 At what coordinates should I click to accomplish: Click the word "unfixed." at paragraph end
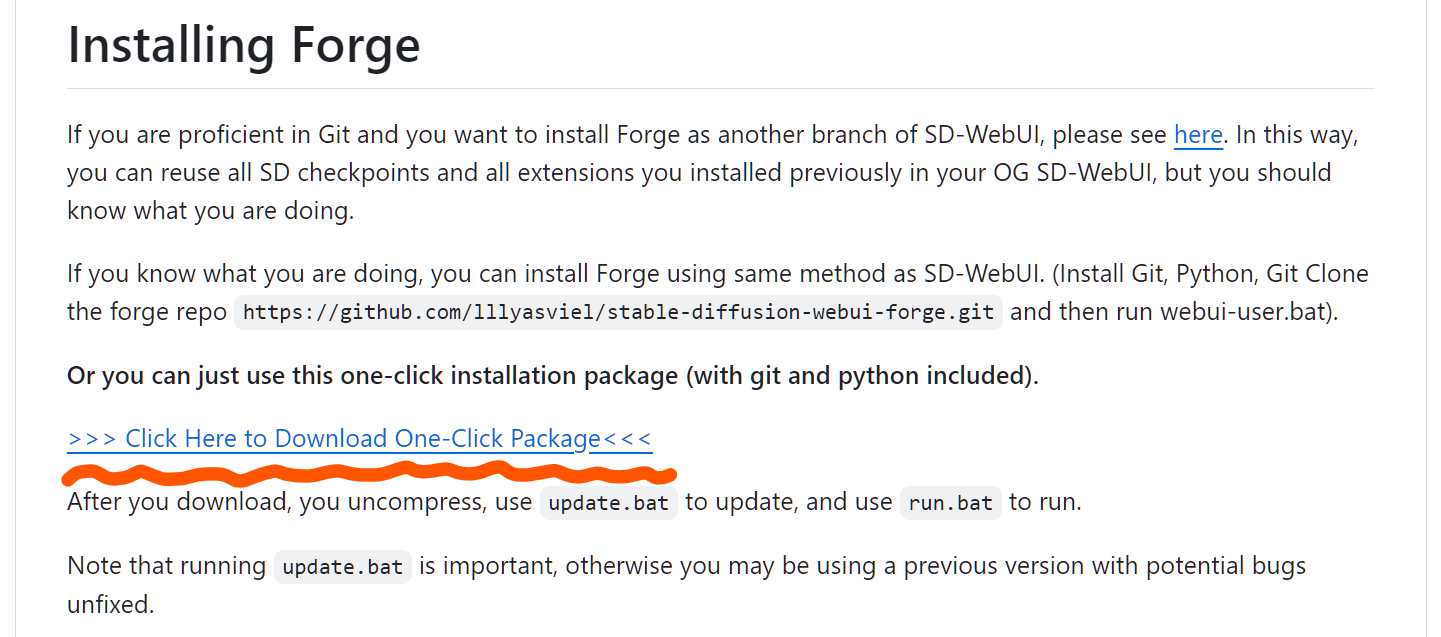click(110, 604)
